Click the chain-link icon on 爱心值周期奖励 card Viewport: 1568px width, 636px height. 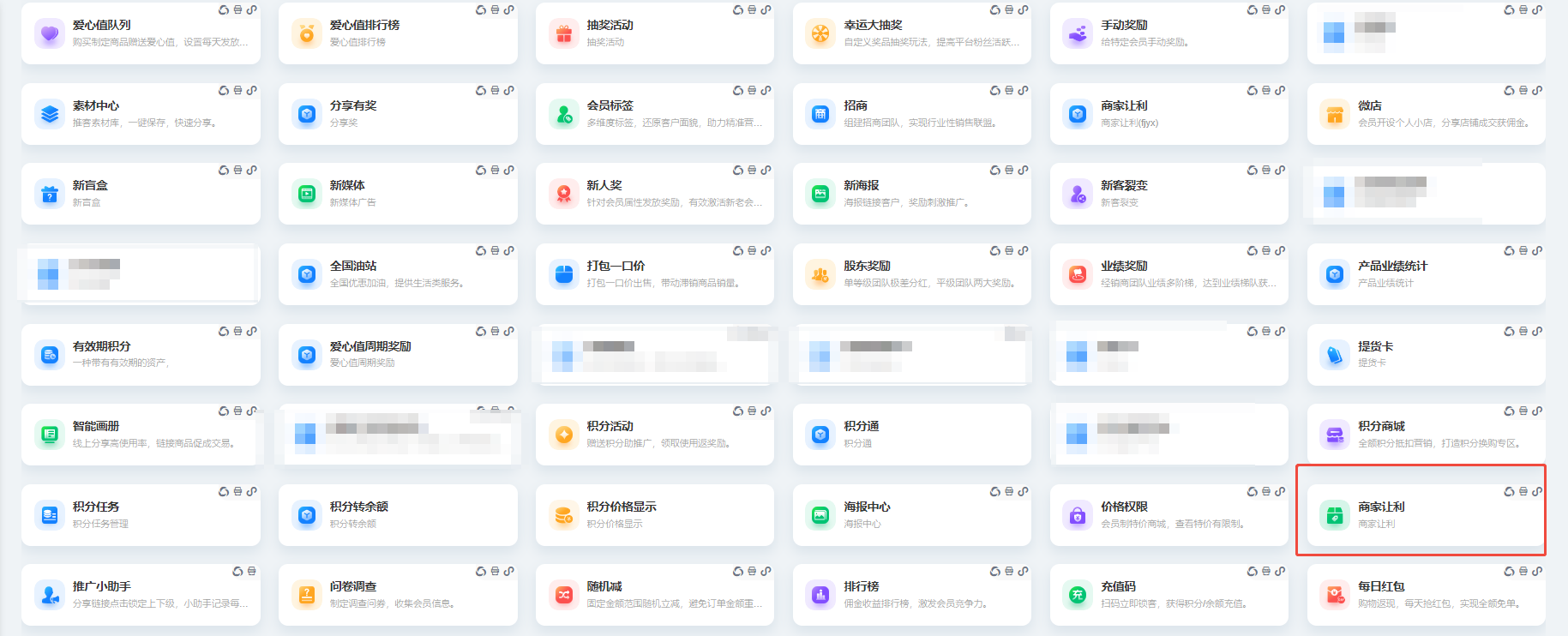[508, 331]
